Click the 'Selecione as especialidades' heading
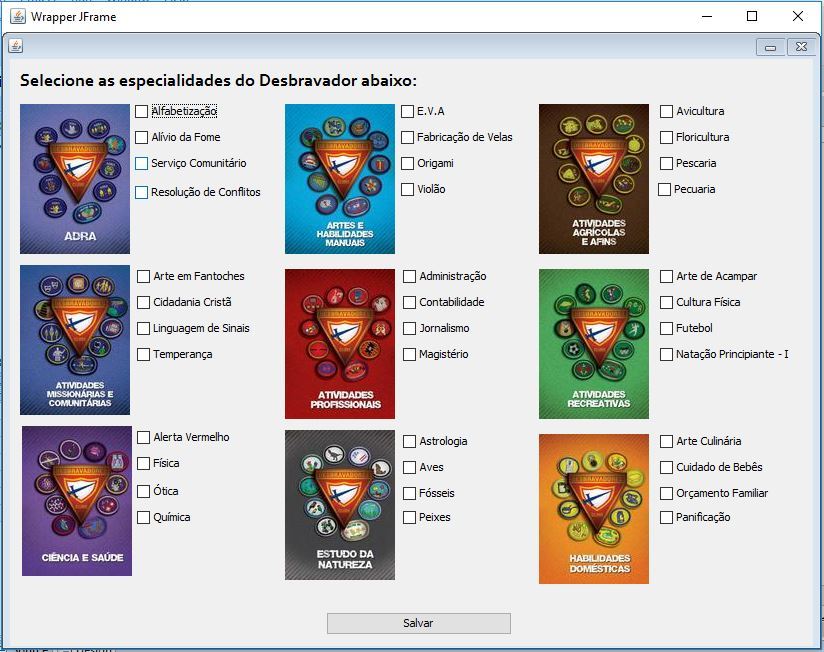The width and height of the screenshot is (824, 652). click(x=218, y=80)
